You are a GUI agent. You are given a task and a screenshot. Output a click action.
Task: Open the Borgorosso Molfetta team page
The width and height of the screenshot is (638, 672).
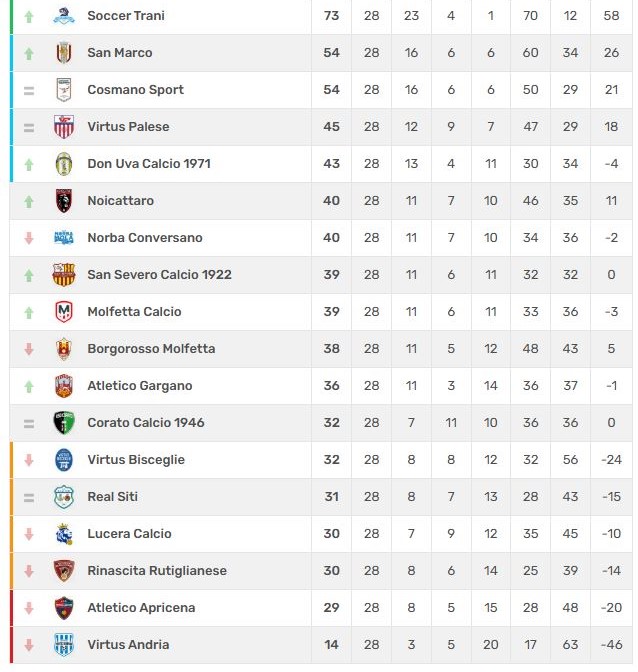(151, 349)
